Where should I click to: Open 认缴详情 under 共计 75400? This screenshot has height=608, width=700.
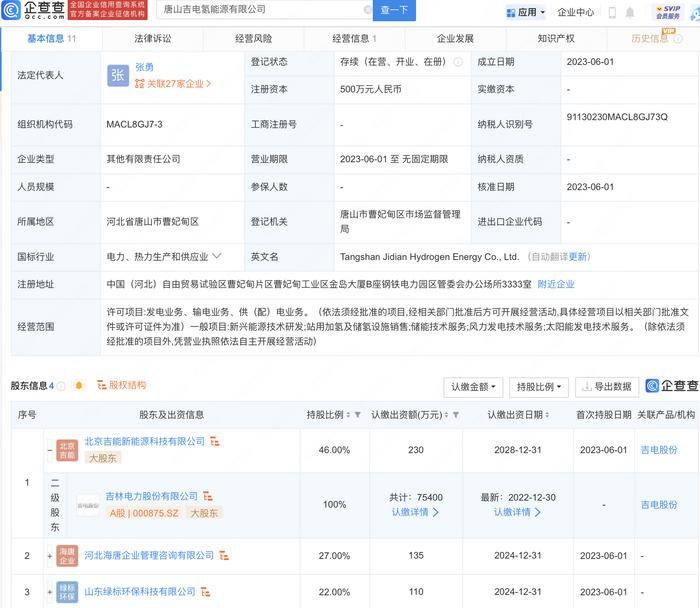click(415, 512)
